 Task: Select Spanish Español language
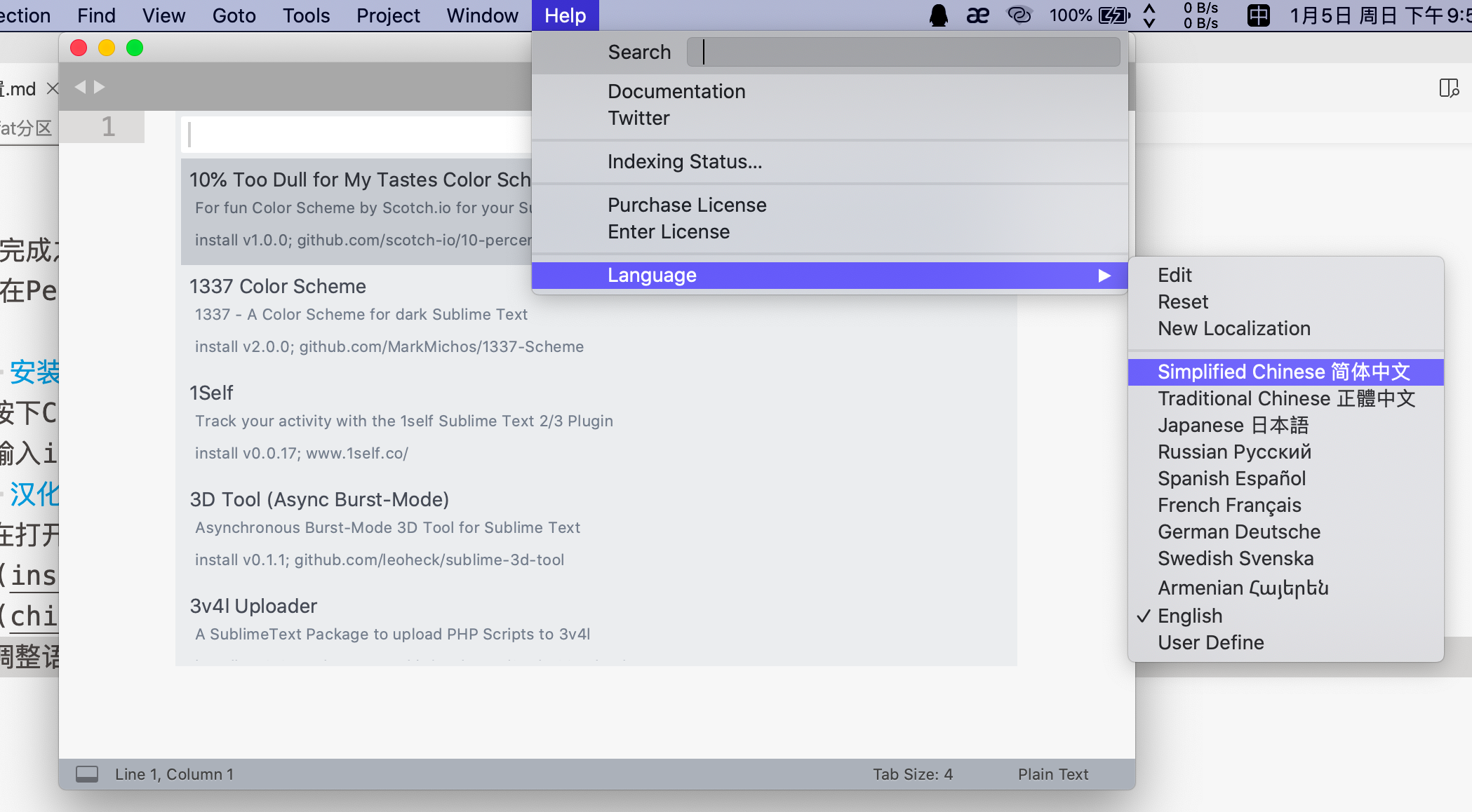(x=1285, y=478)
